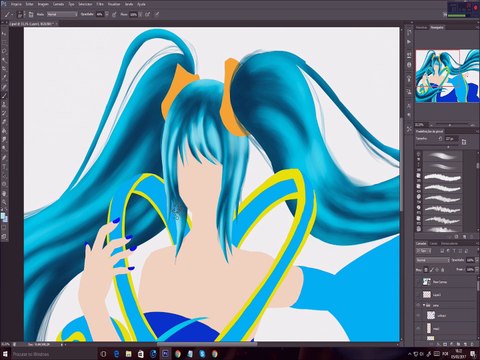Click the Navigator preview thumbnail
480x360 pixels.
[448, 76]
